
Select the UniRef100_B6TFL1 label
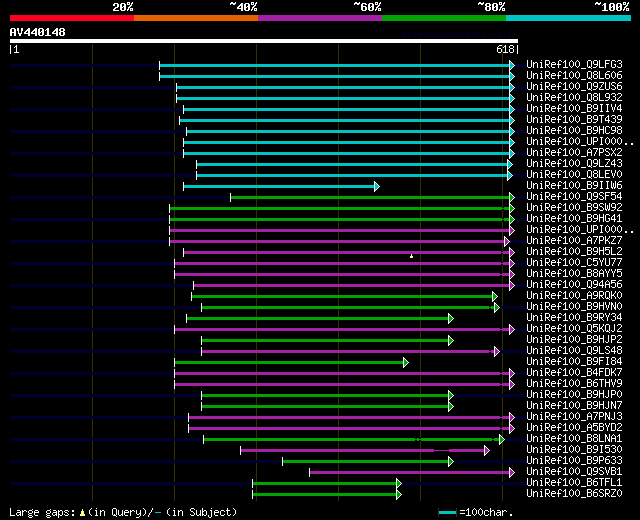coord(574,483)
